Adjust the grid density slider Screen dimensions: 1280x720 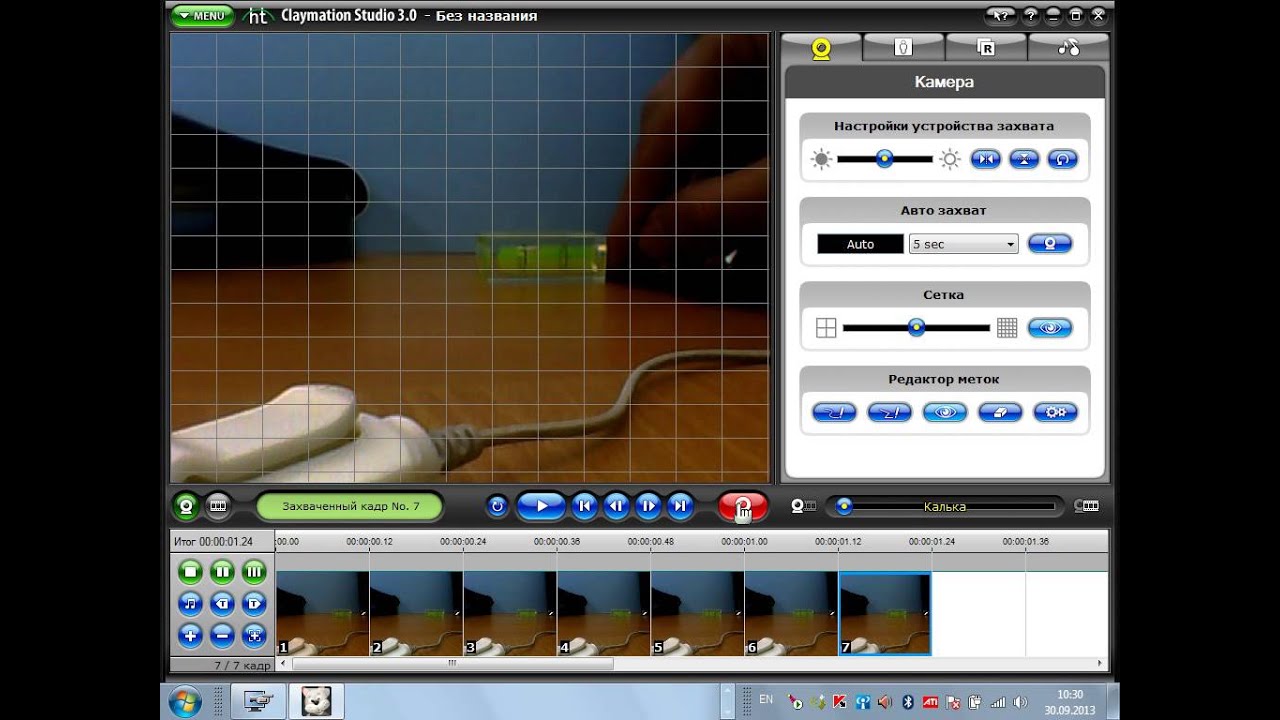click(916, 328)
